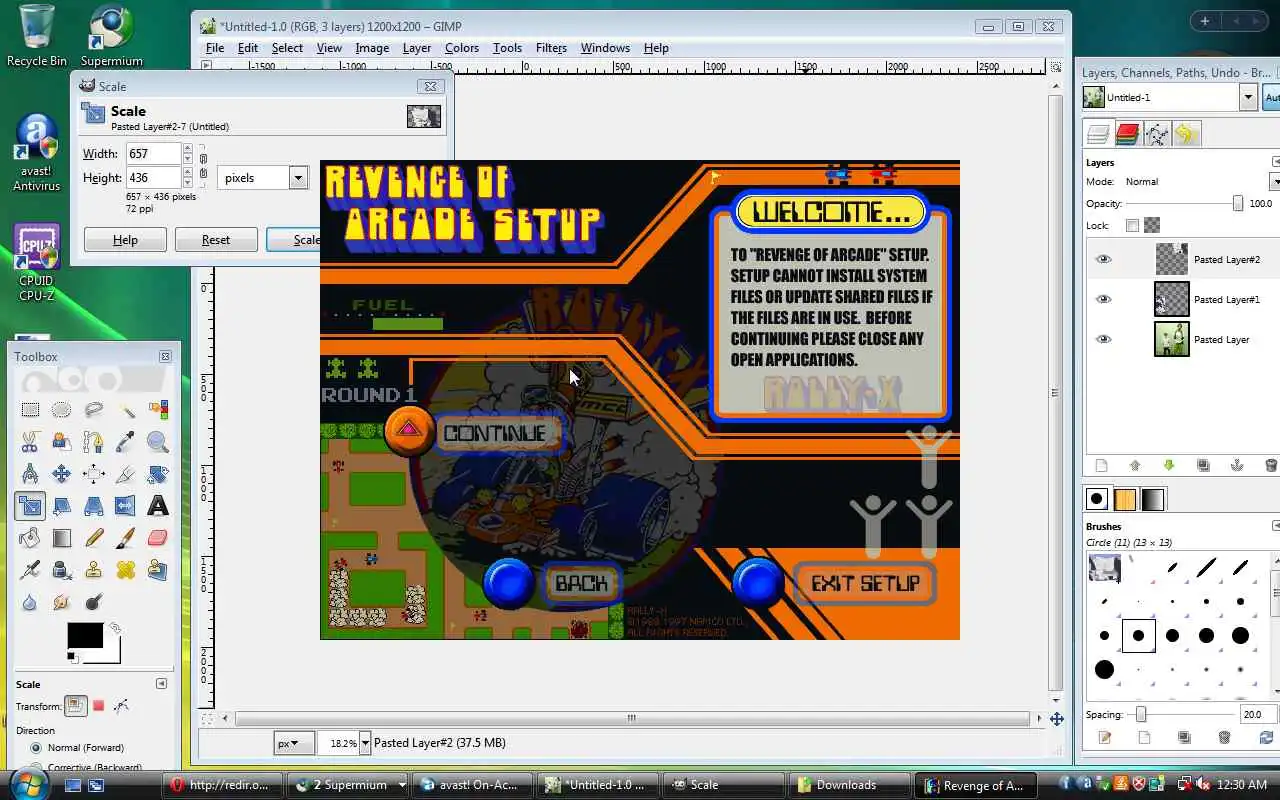Open the Filters menu
Viewport: 1280px width, 800px height.
click(551, 48)
